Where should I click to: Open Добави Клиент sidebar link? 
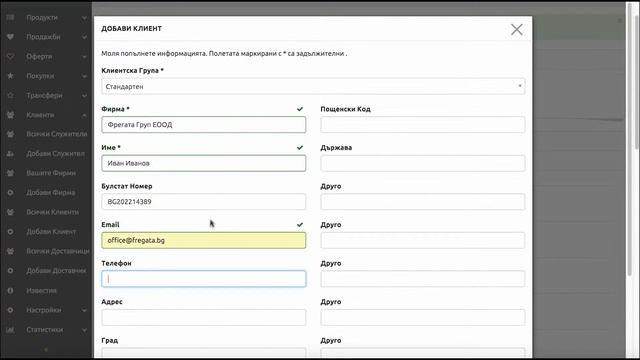tap(51, 232)
